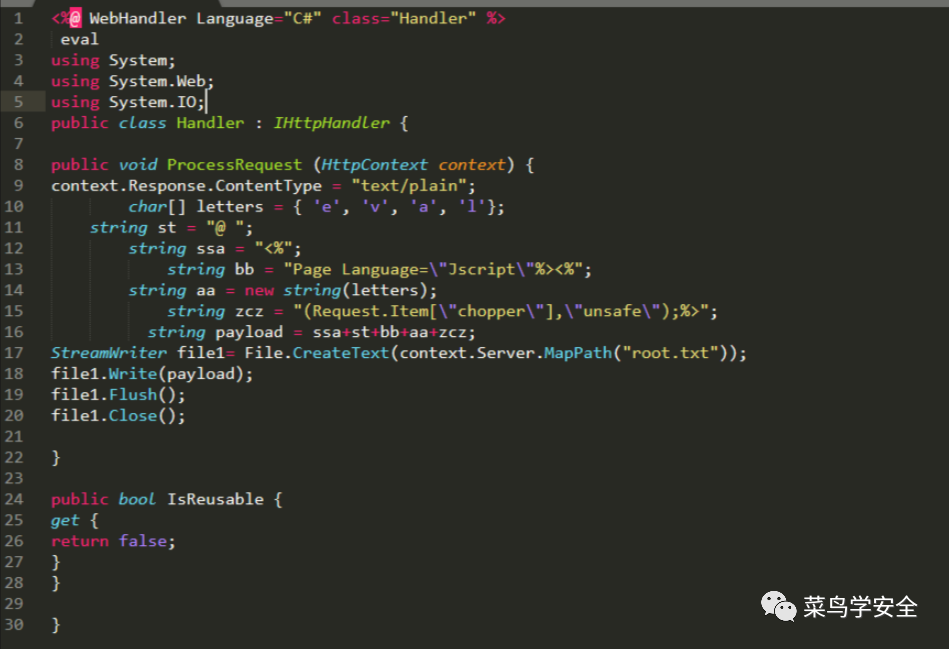The width and height of the screenshot is (949, 649).
Task: Click the "root.txt" string literal
Action: pyautogui.click(x=670, y=353)
